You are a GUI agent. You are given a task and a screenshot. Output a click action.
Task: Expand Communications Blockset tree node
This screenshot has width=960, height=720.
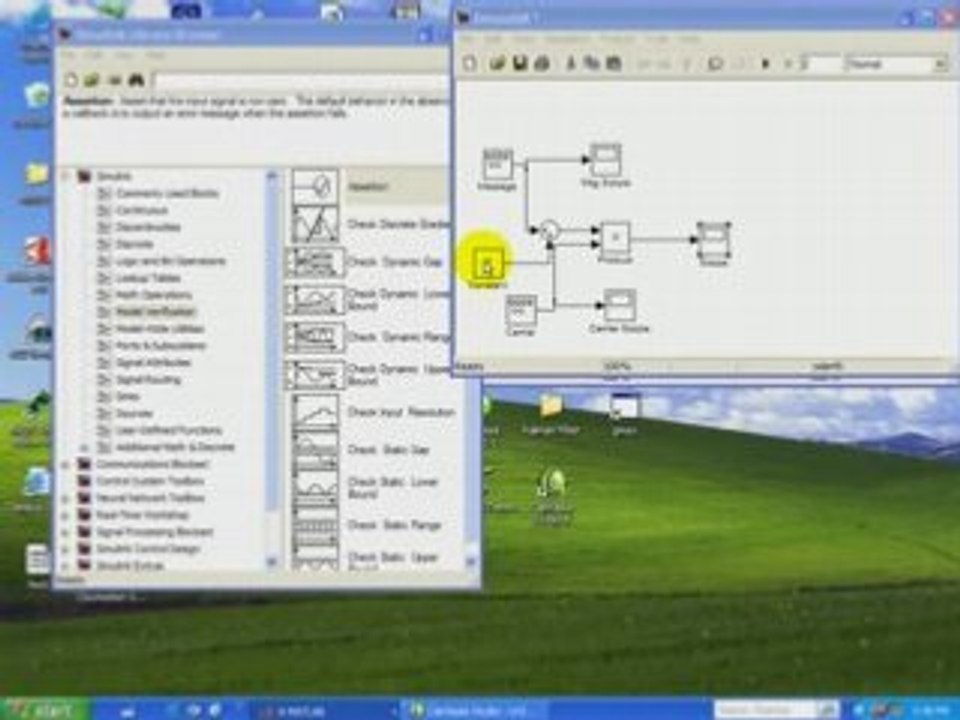[x=65, y=465]
